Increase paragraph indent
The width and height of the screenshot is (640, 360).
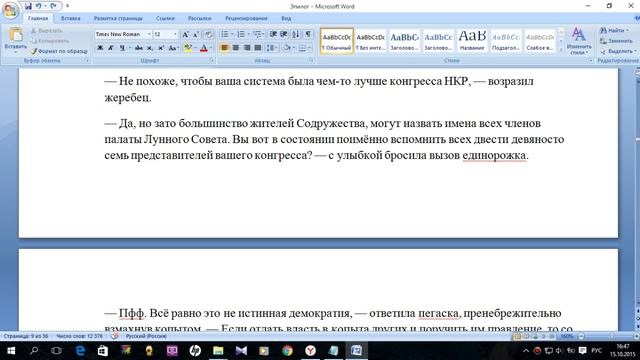(x=284, y=34)
